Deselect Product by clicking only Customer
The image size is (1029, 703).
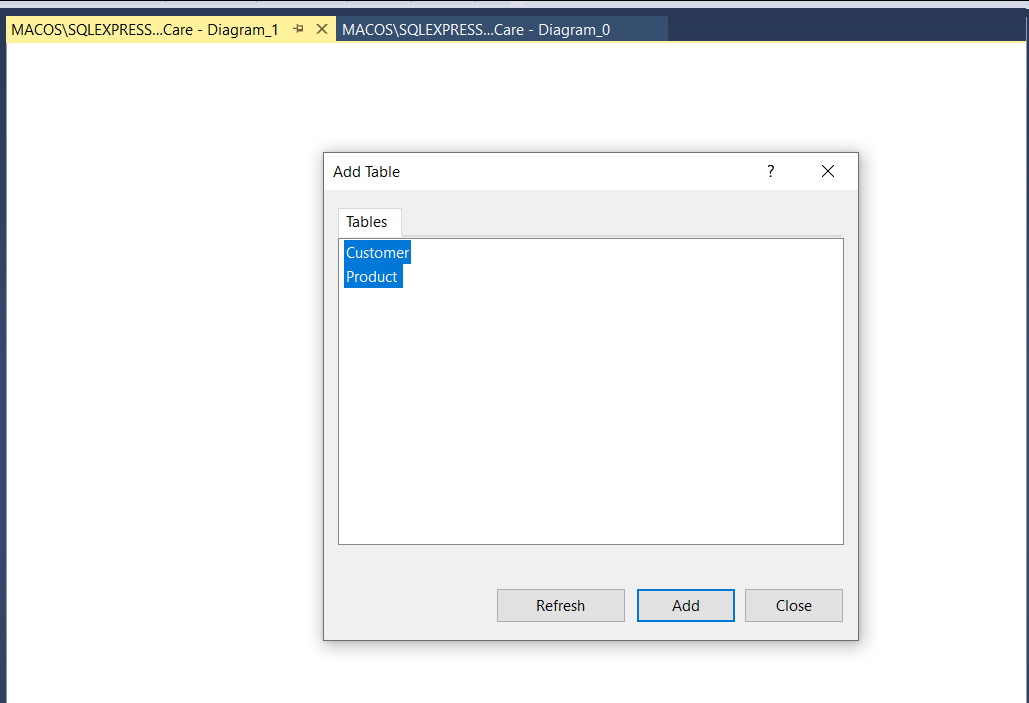[377, 252]
